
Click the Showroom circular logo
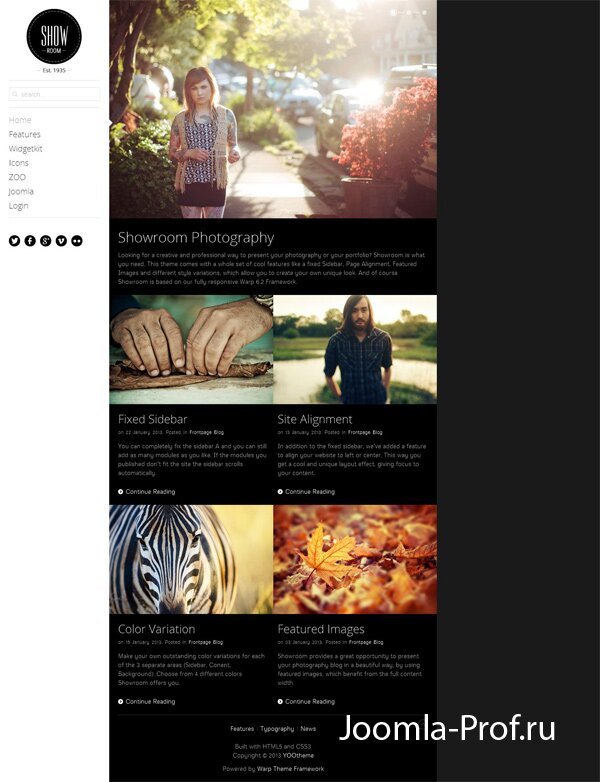click(x=54, y=36)
